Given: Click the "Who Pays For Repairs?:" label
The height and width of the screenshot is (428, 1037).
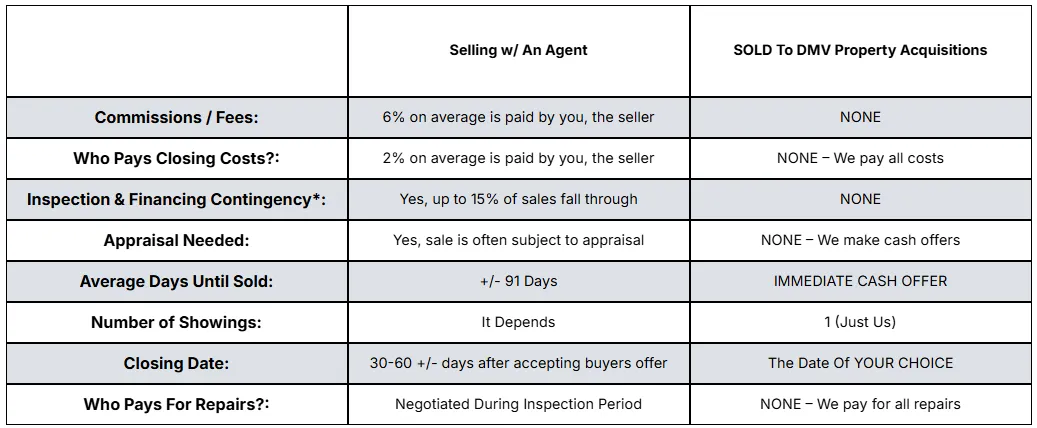Looking at the screenshot, I should [176, 405].
